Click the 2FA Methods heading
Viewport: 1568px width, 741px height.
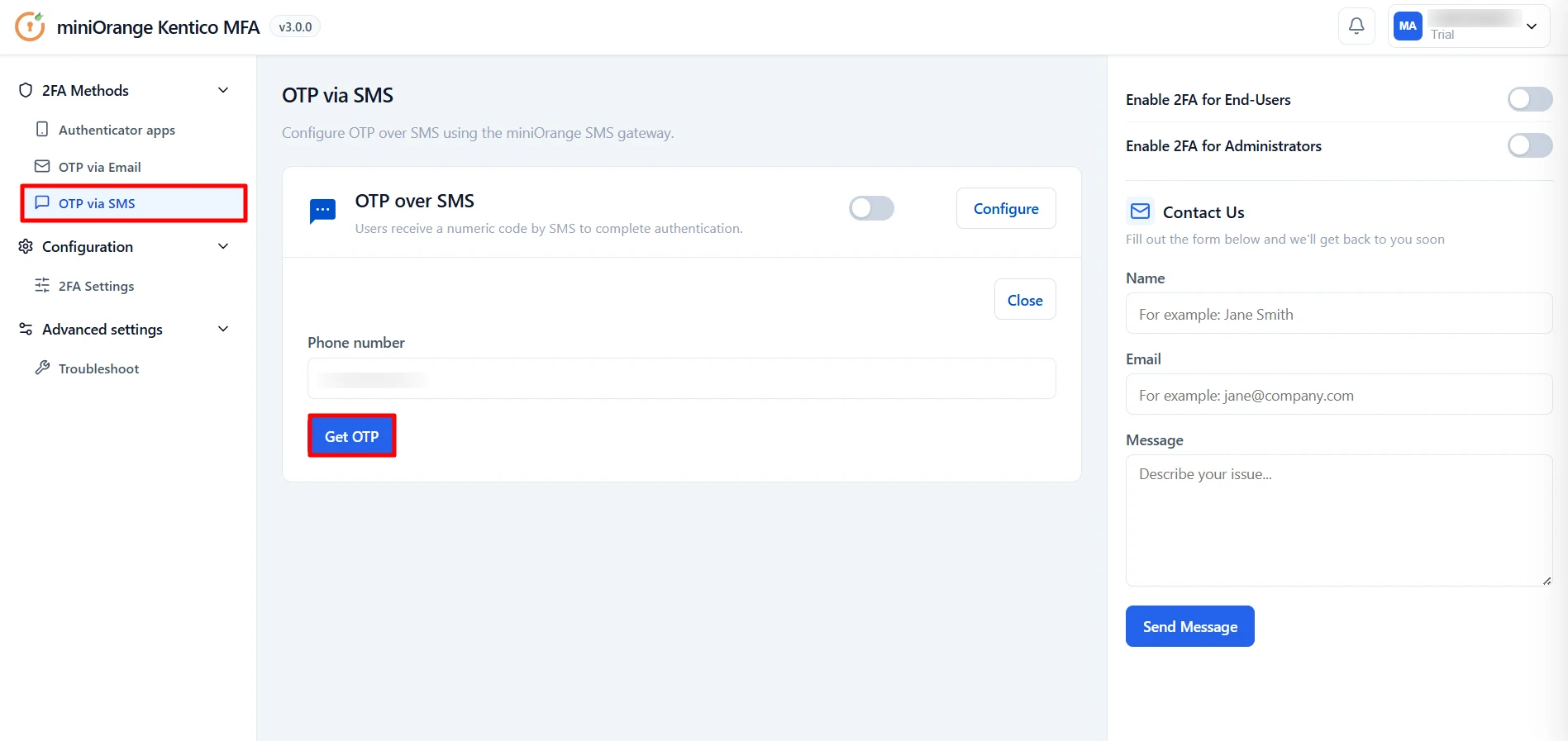(85, 90)
